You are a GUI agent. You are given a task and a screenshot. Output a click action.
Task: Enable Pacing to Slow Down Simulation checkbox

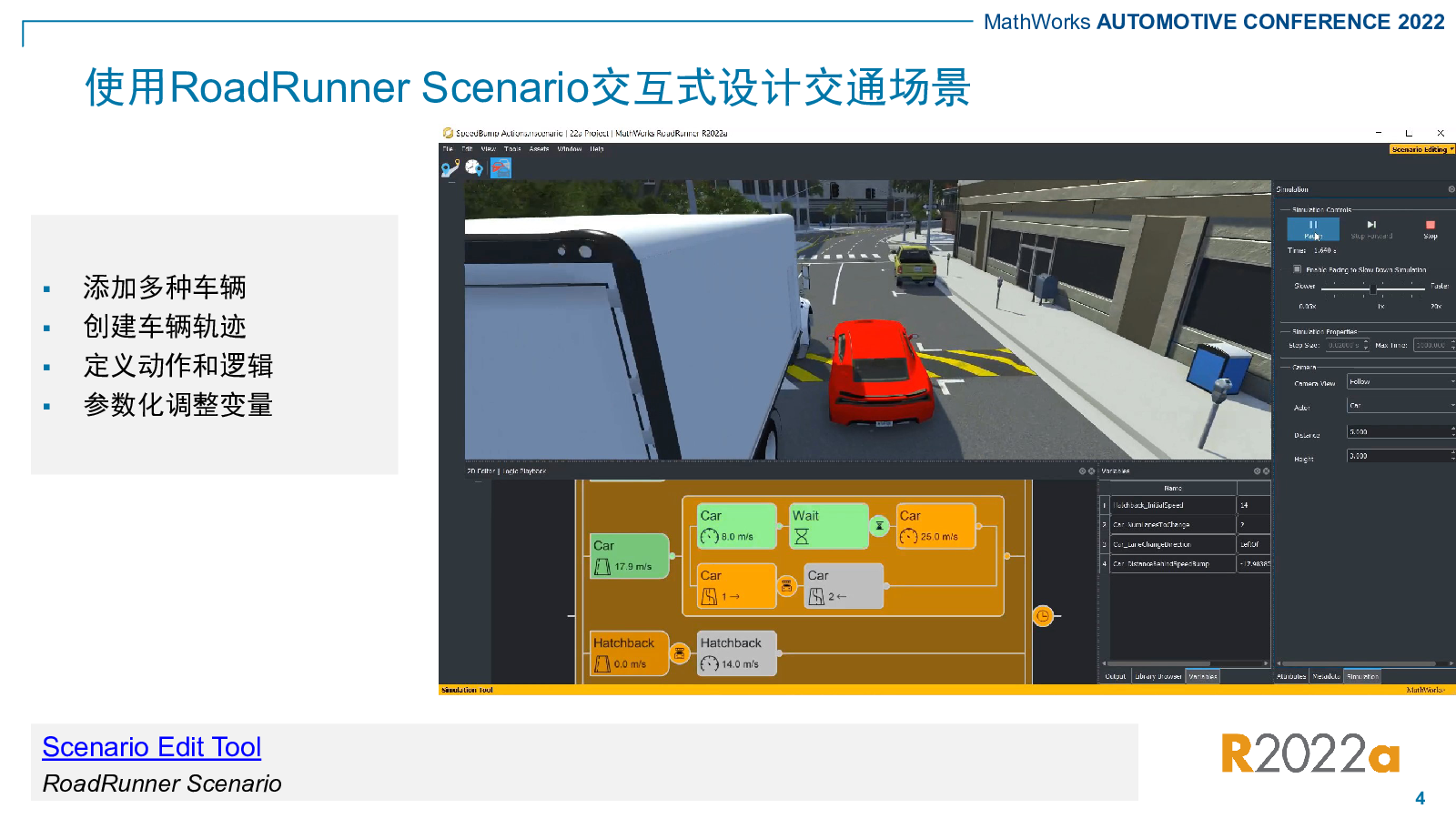(1297, 269)
